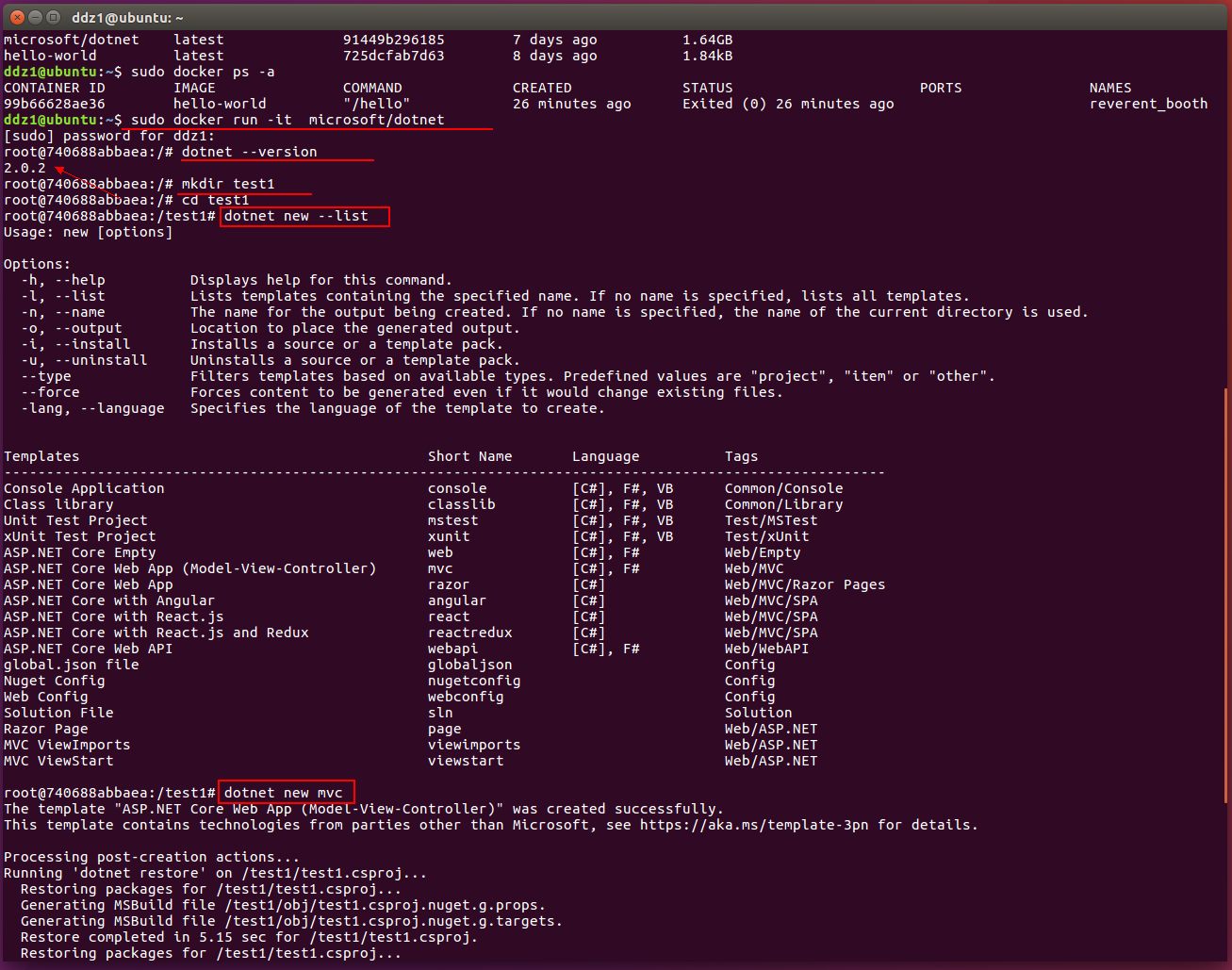Click the 'classlib' short name
The height and width of the screenshot is (970, 1232).
pyautogui.click(x=462, y=504)
